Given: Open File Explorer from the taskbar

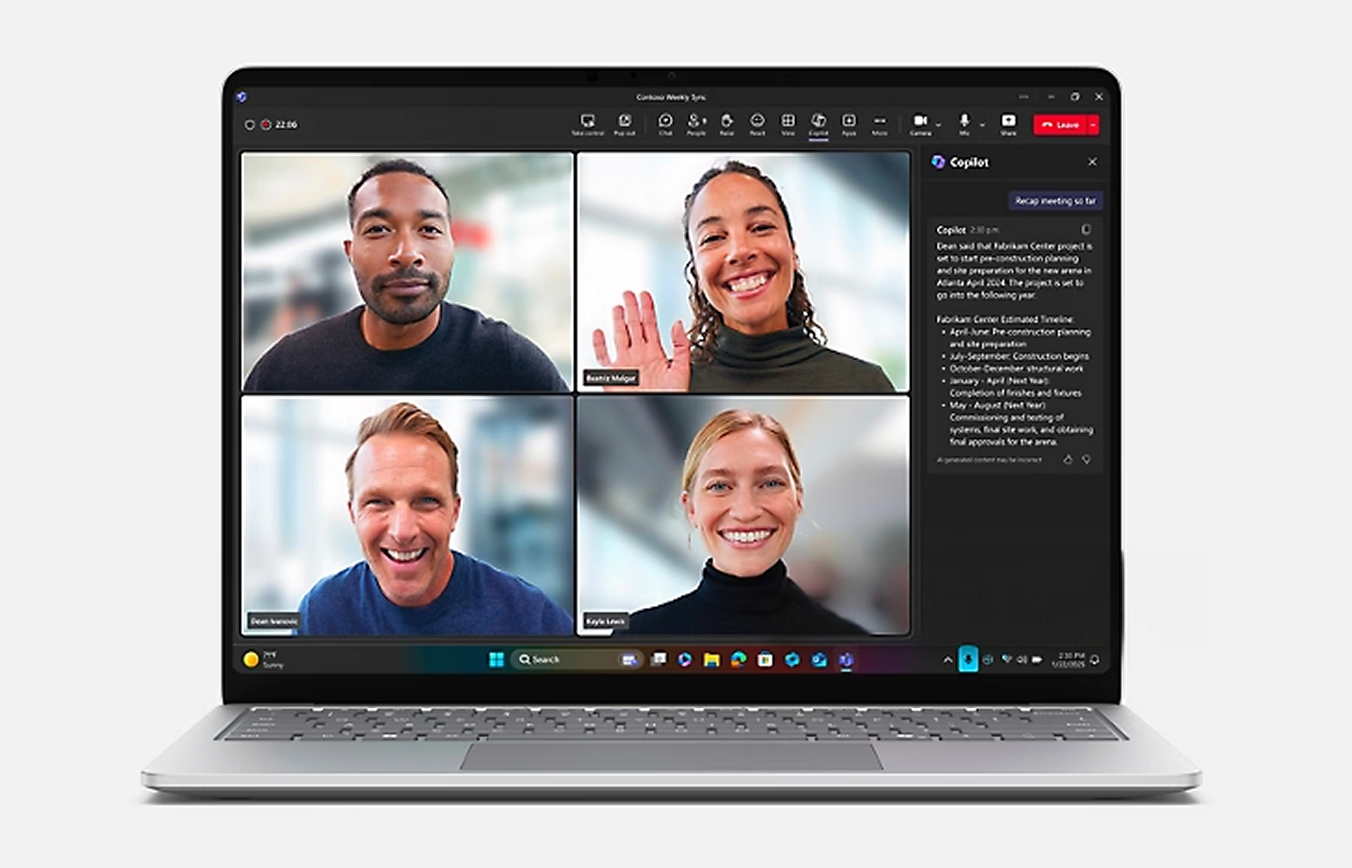Looking at the screenshot, I should 712,659.
